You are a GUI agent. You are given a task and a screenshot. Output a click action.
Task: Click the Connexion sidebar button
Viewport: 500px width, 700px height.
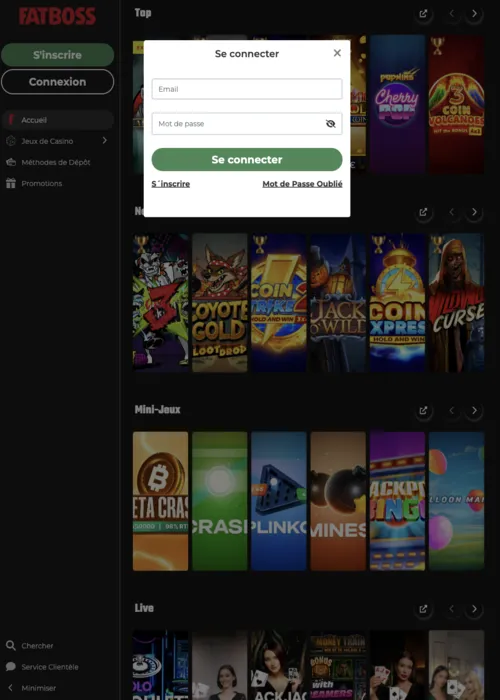click(58, 82)
